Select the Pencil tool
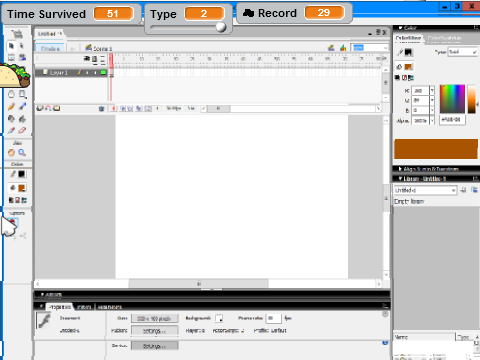Image resolution: width=480 pixels, height=360 pixels. point(11,106)
